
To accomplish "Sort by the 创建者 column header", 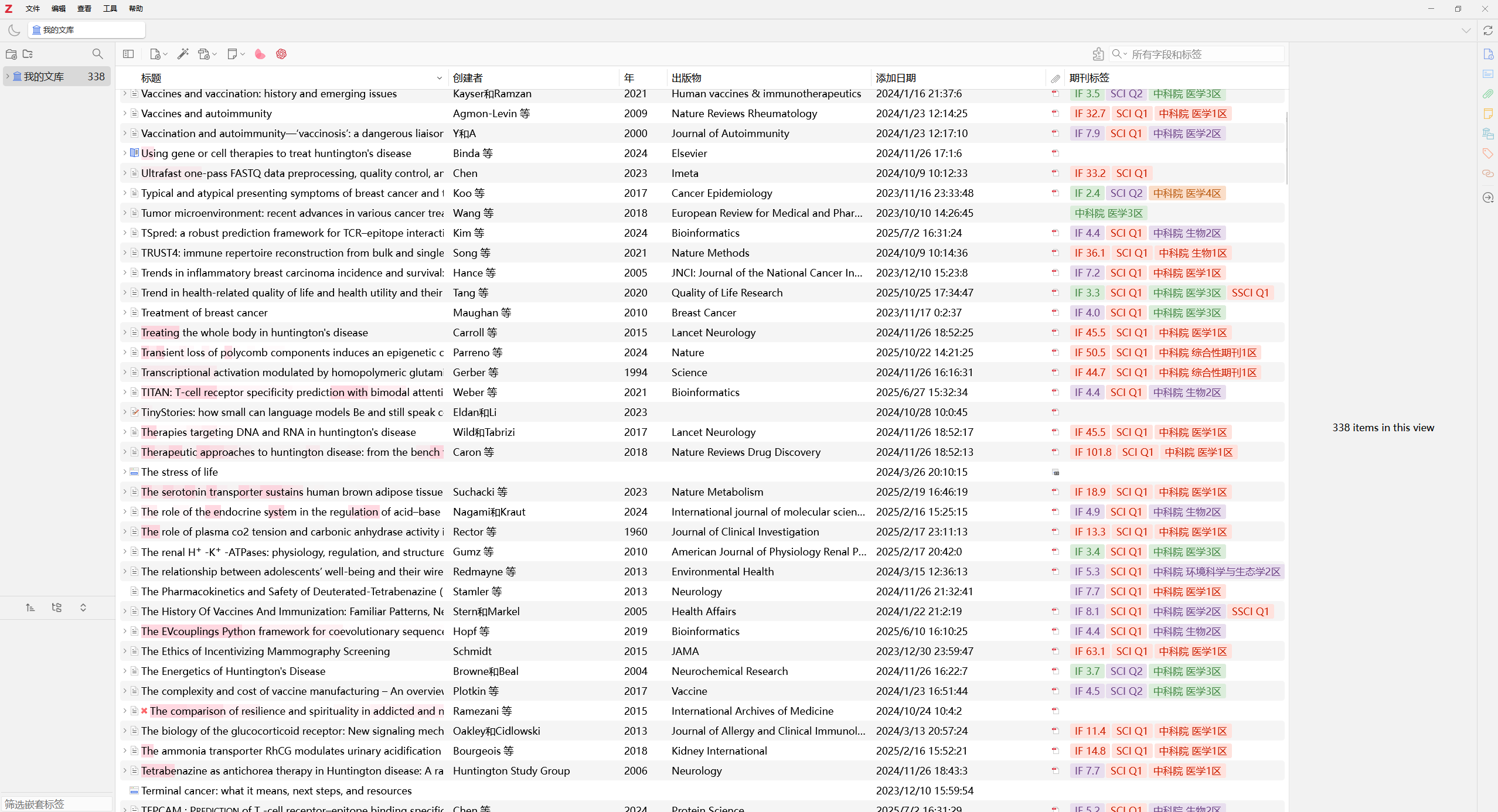I will tap(468, 78).
